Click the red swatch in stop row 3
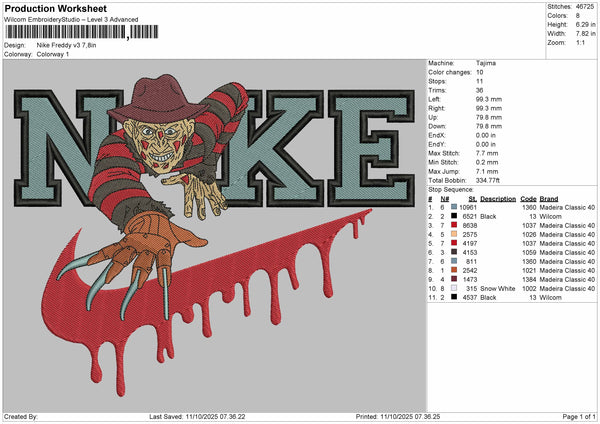This screenshot has width=600, height=424. click(x=454, y=225)
